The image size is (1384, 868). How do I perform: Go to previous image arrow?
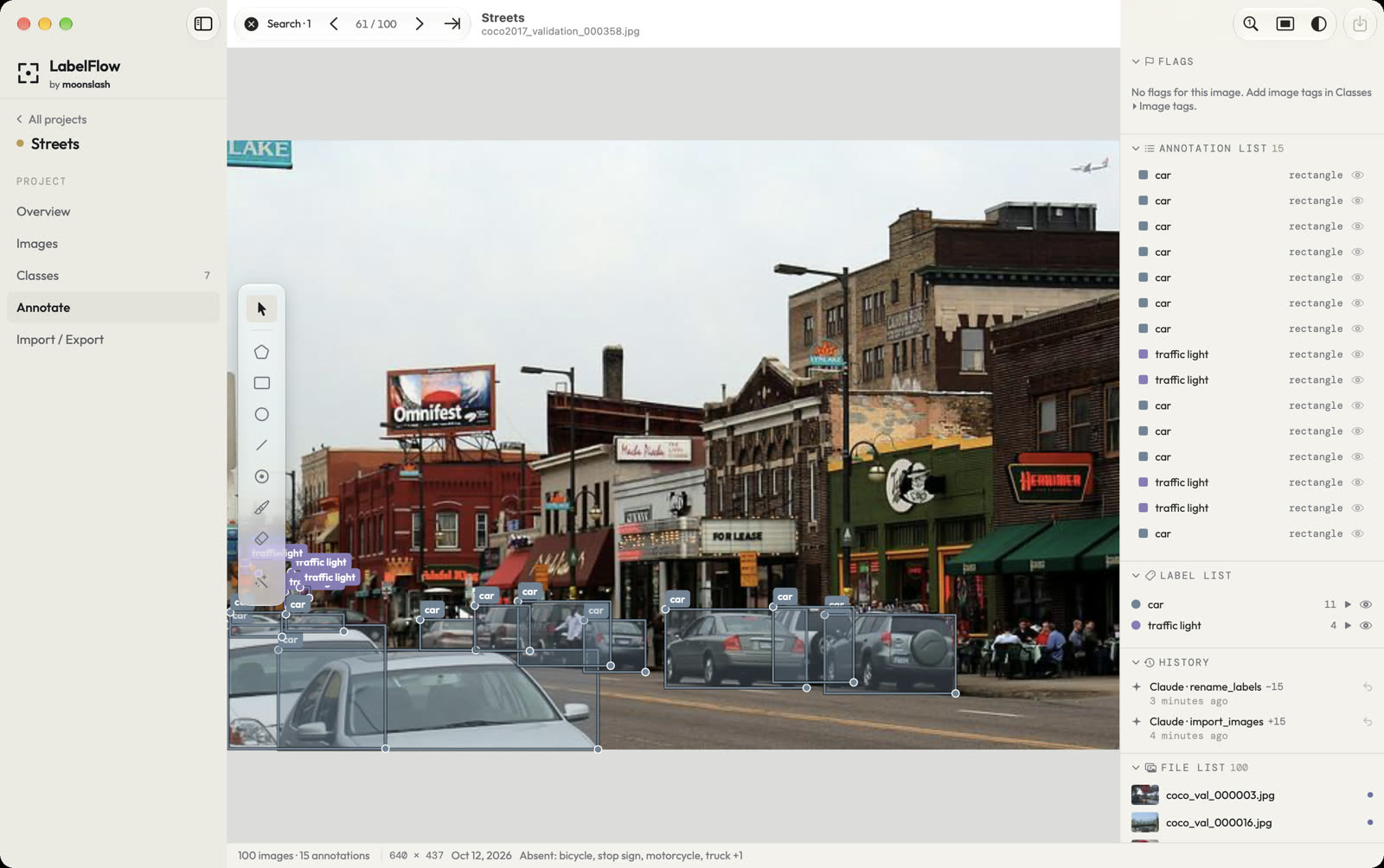[334, 24]
